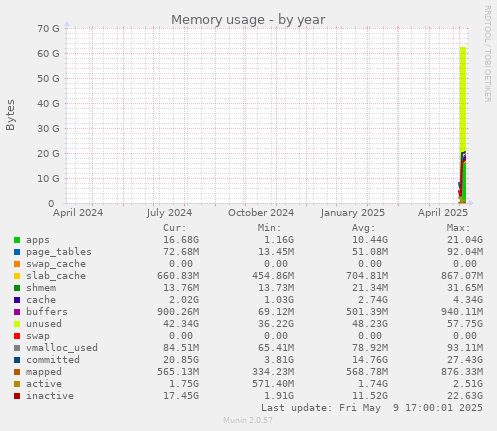Image resolution: width=497 pixels, height=431 pixels.
Task: Click the 'Bytes' vertical axis label
Action: [x=10, y=115]
